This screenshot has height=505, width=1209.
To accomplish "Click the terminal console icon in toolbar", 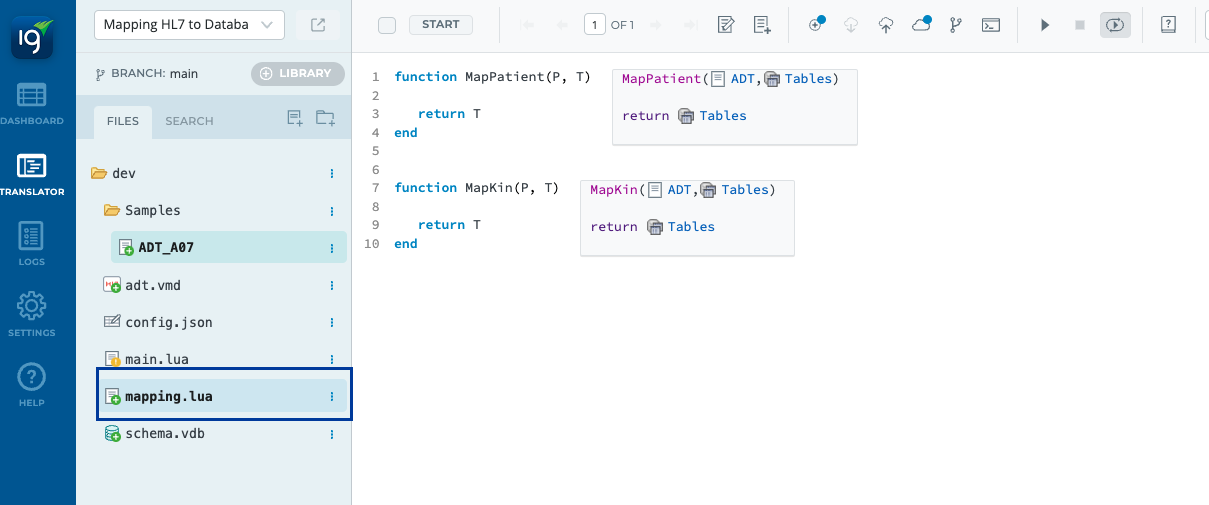I will (990, 25).
